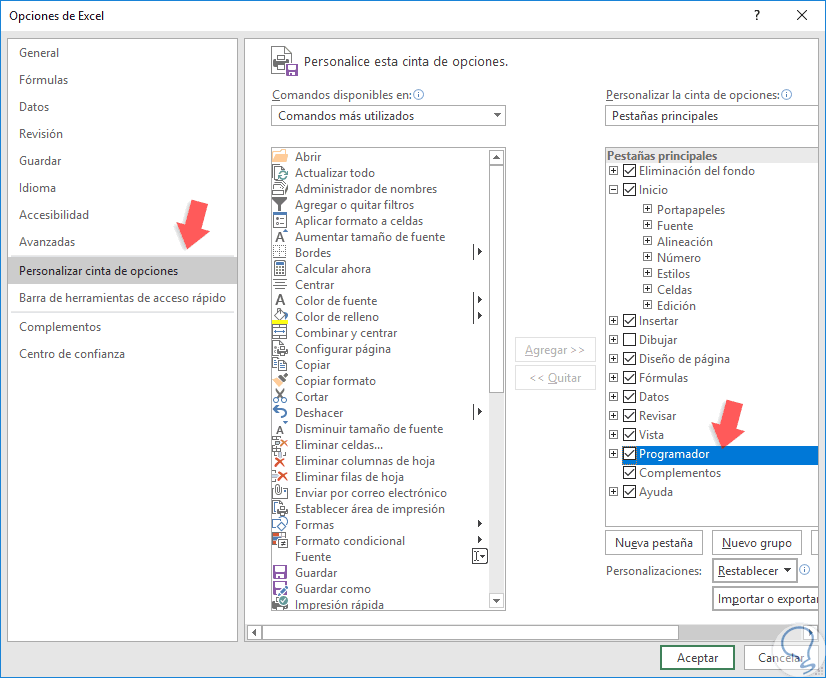
Task: Toggle the Diseño de página checkbox
Action: [x=629, y=359]
